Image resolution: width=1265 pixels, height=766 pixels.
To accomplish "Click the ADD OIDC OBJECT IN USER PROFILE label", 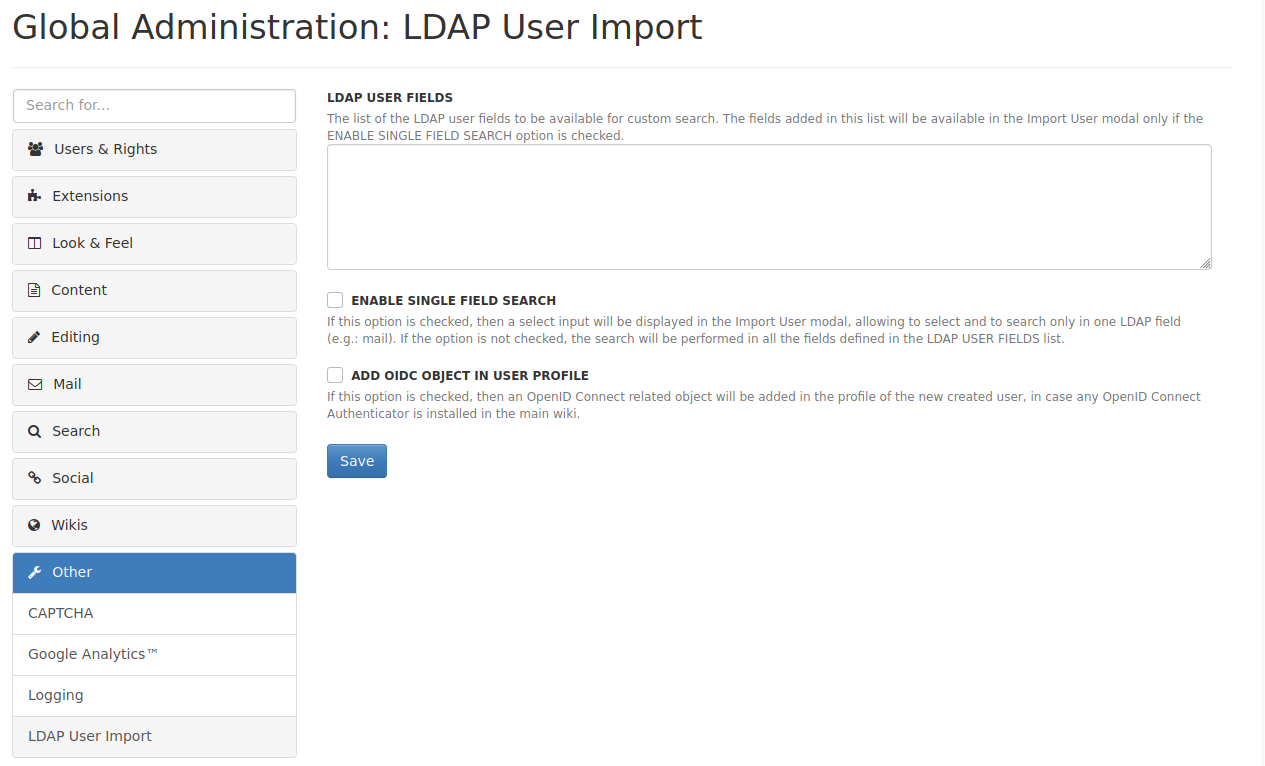I will click(x=470, y=376).
